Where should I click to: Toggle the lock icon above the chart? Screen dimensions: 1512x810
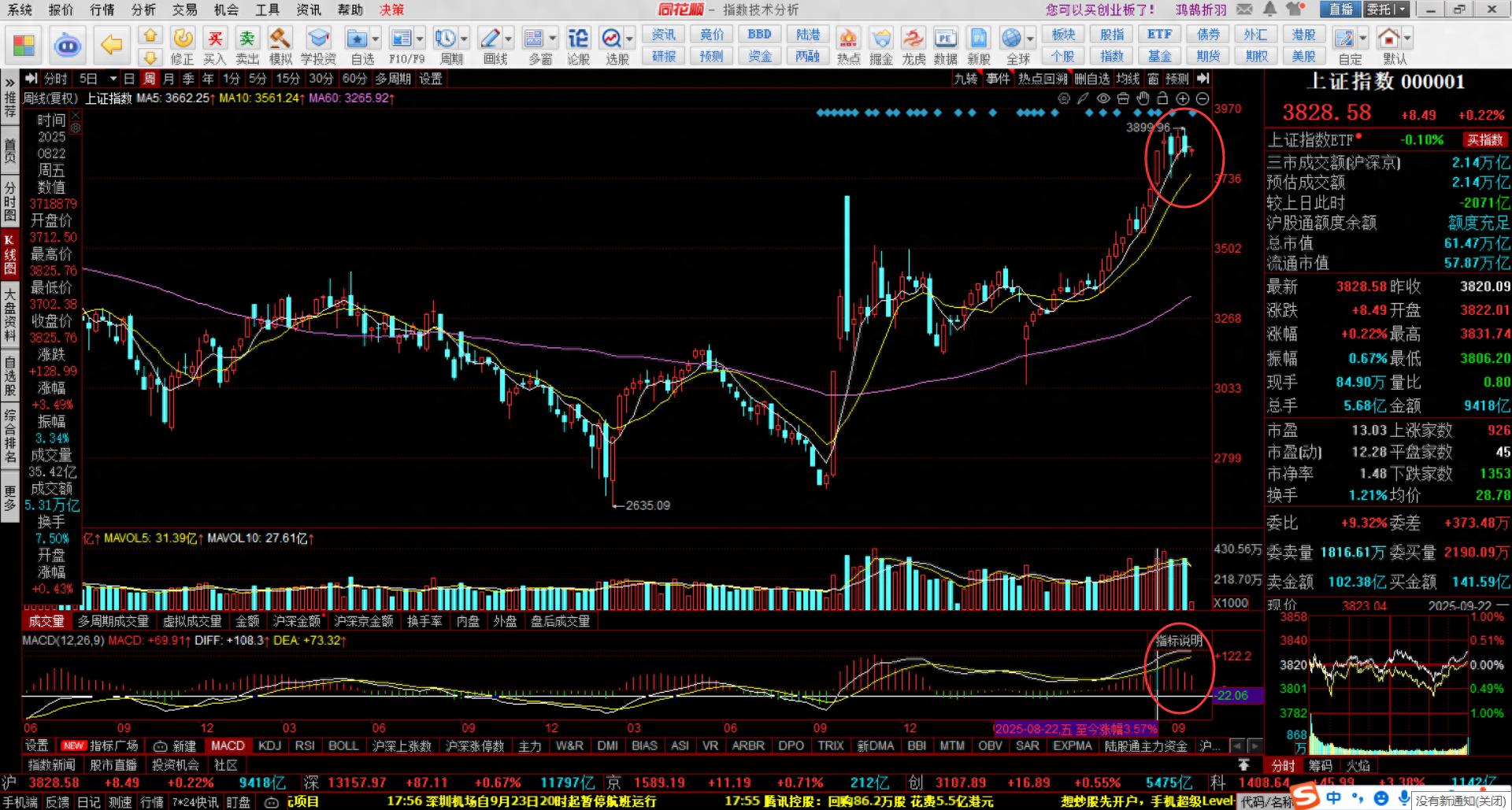[x=1162, y=98]
